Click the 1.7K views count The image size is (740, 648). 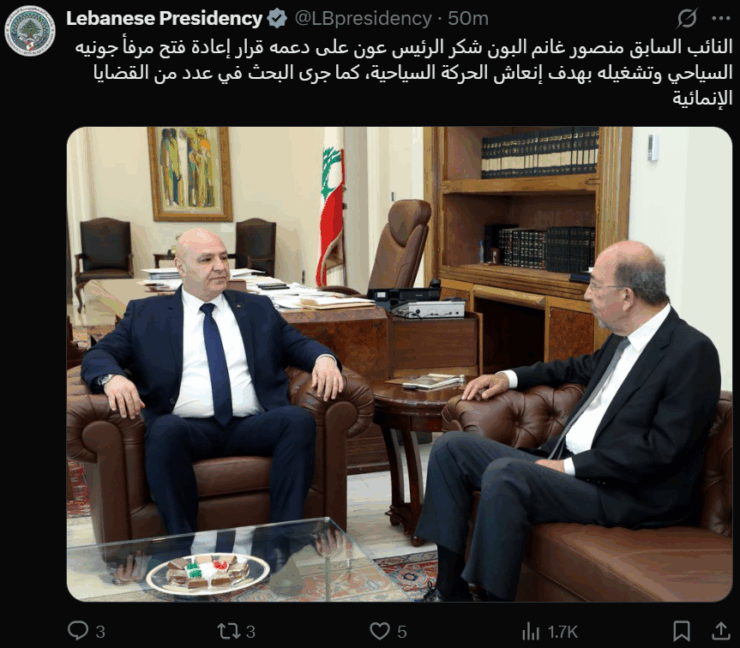tap(562, 631)
